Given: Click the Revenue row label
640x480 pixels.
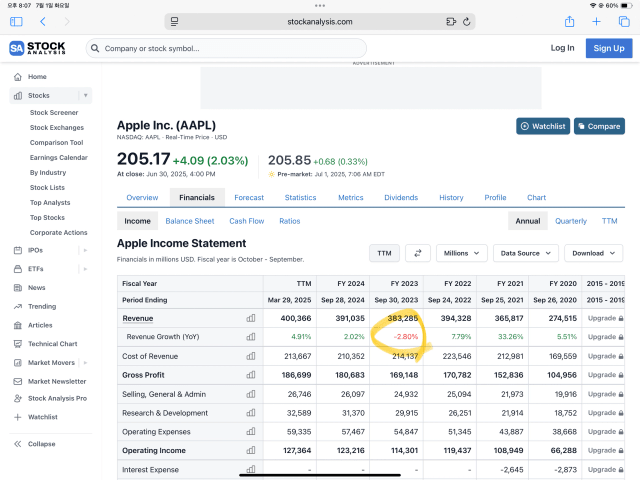Looking at the screenshot, I should pyautogui.click(x=138, y=318).
